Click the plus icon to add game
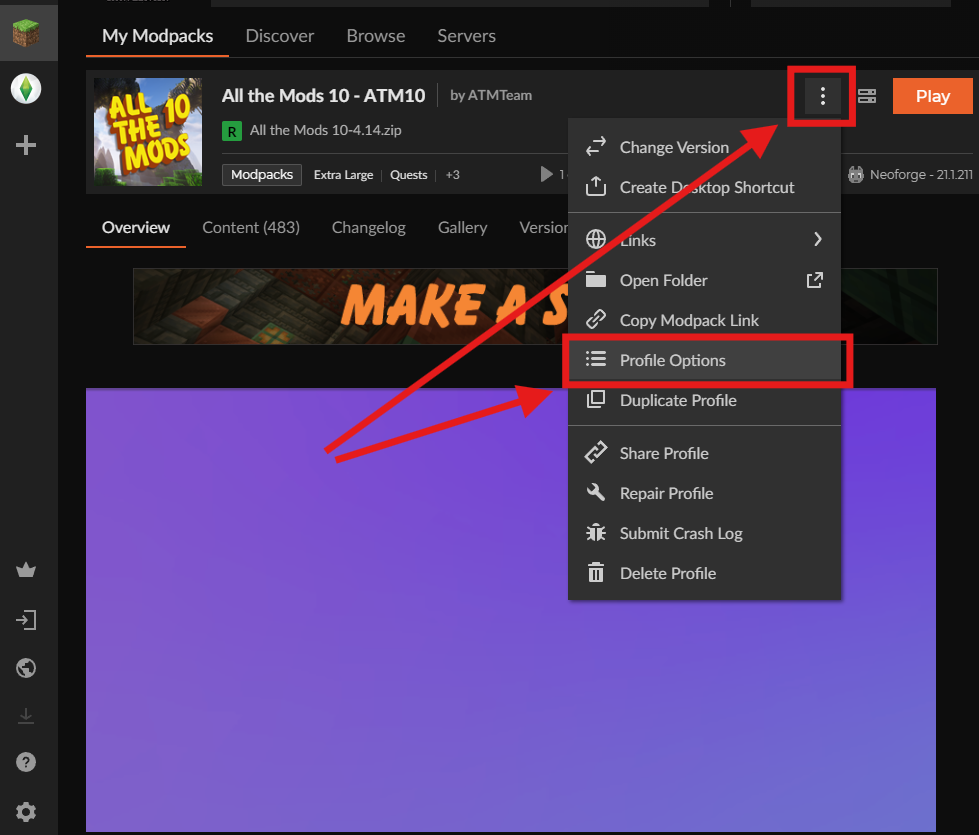 26,146
